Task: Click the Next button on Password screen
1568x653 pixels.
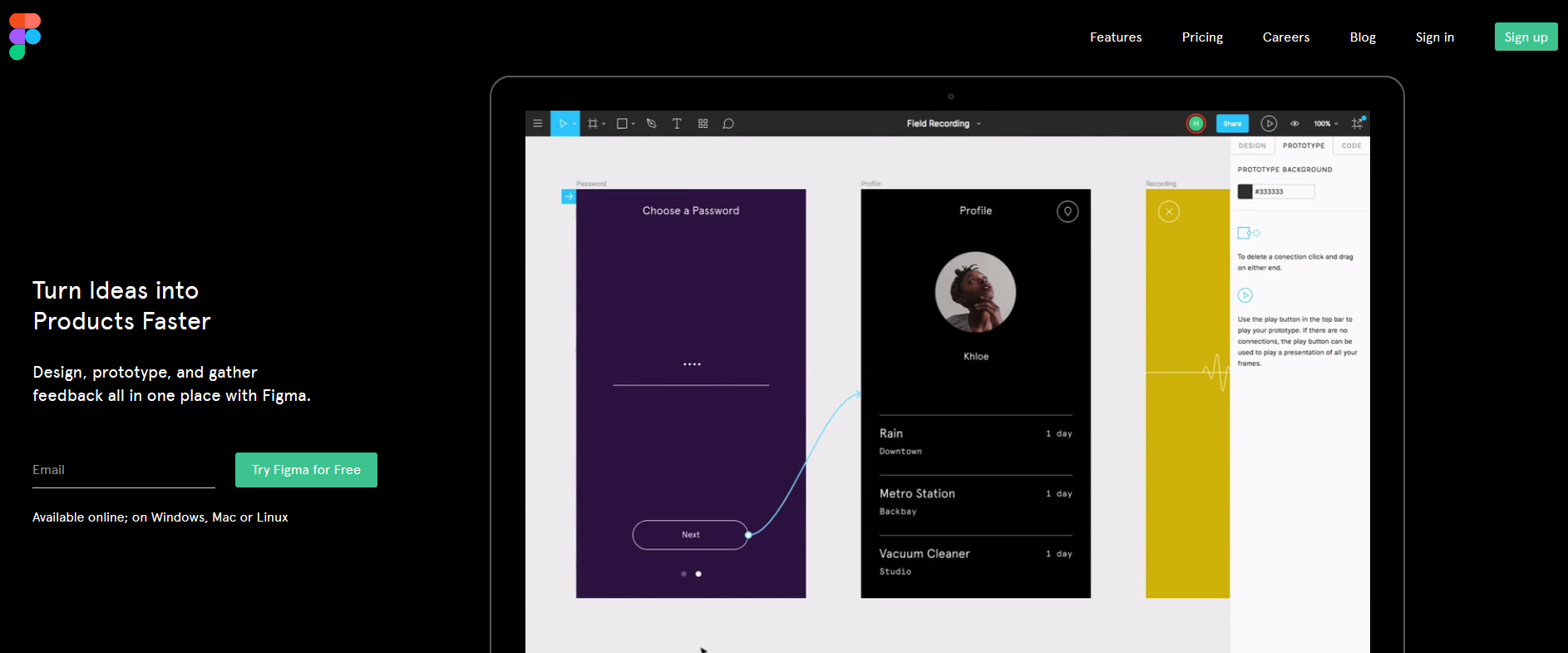Action: click(691, 535)
